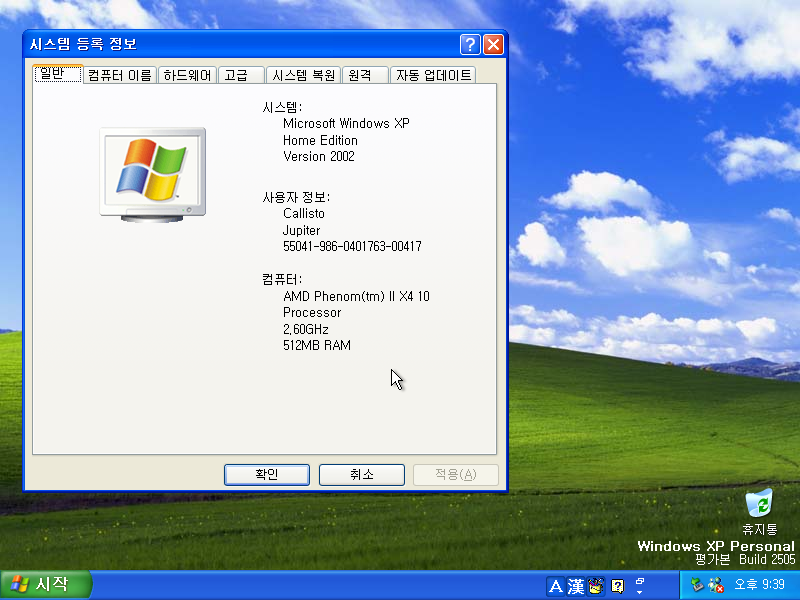This screenshot has width=800, height=600.
Task: Click the 확인 button
Action: pyautogui.click(x=267, y=475)
